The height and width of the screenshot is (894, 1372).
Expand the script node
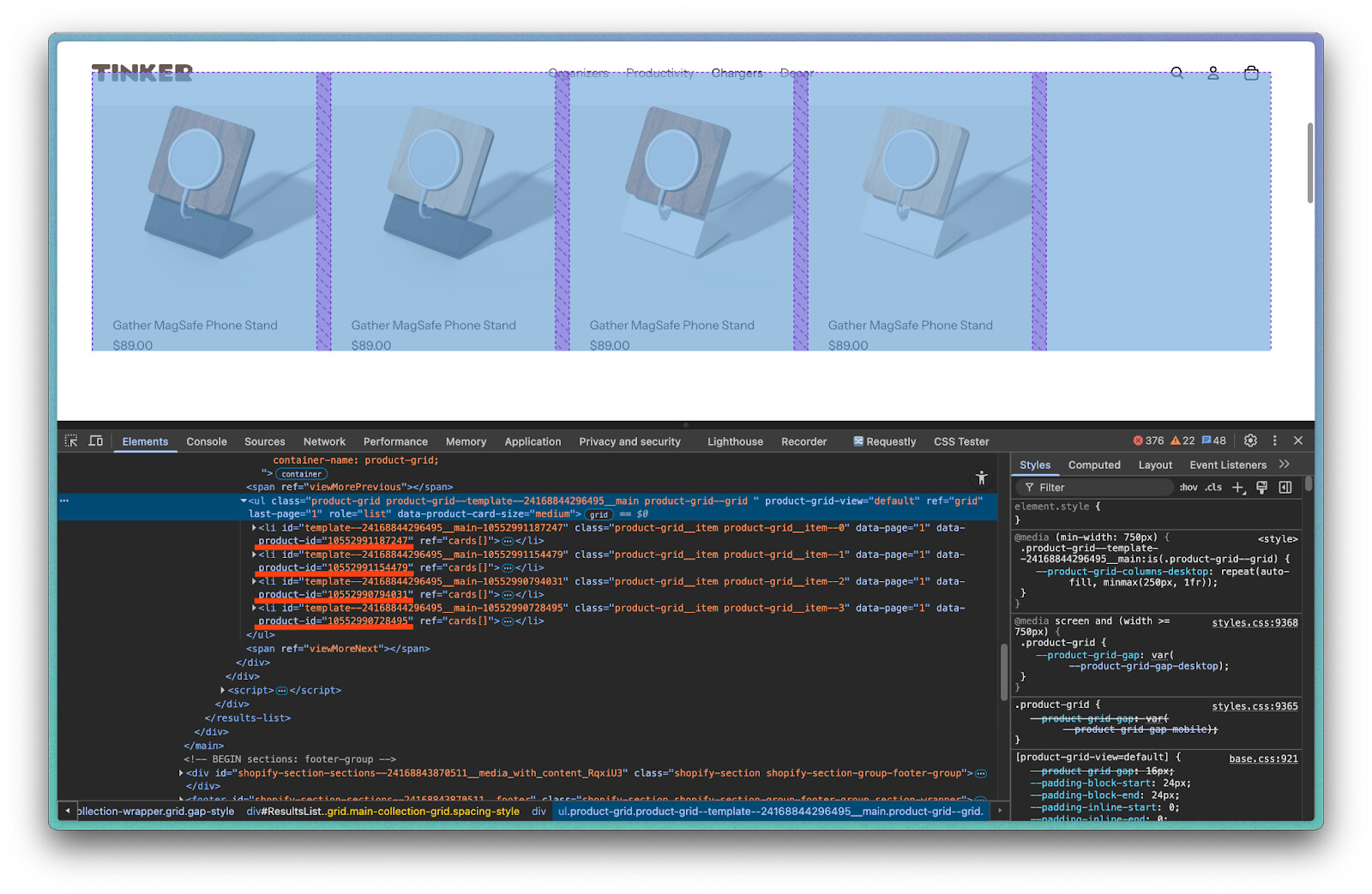[x=223, y=690]
